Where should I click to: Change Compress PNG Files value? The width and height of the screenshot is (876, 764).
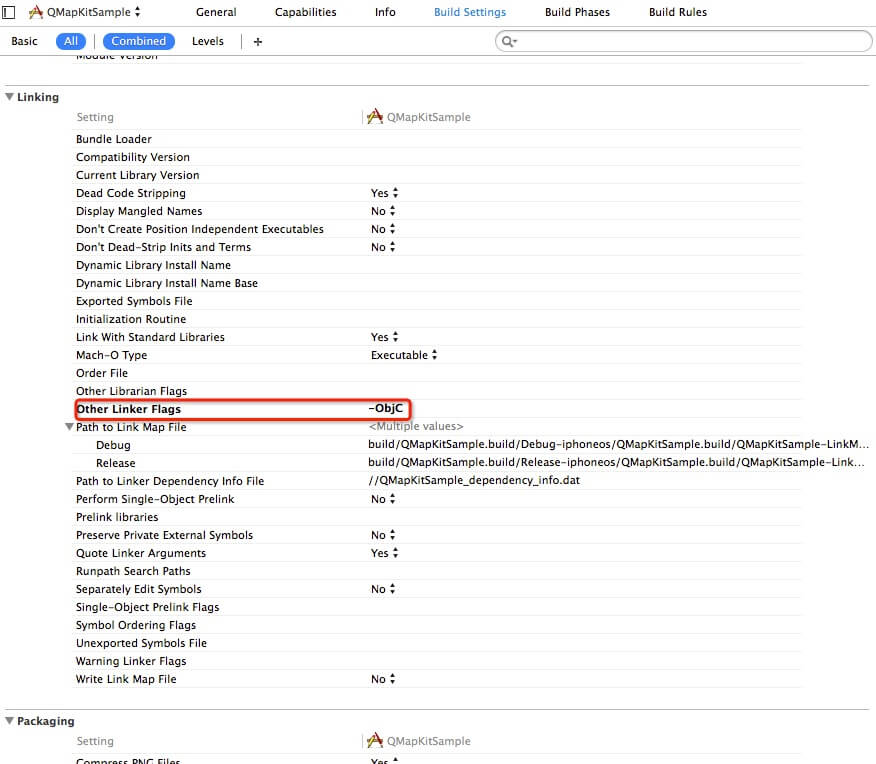pyautogui.click(x=384, y=761)
